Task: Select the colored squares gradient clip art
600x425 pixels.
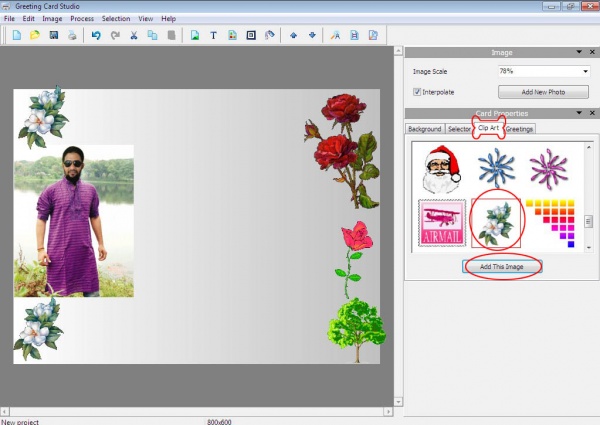Action: pyautogui.click(x=550, y=223)
